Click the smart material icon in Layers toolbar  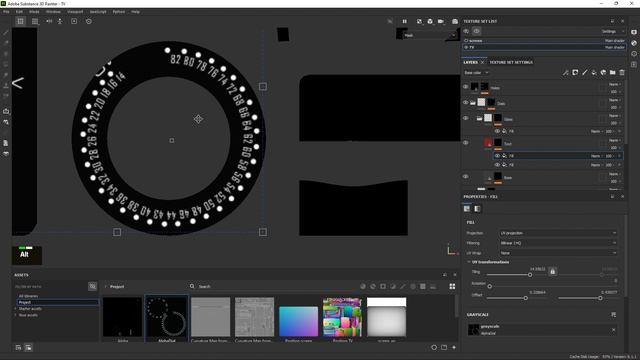[x=603, y=73]
